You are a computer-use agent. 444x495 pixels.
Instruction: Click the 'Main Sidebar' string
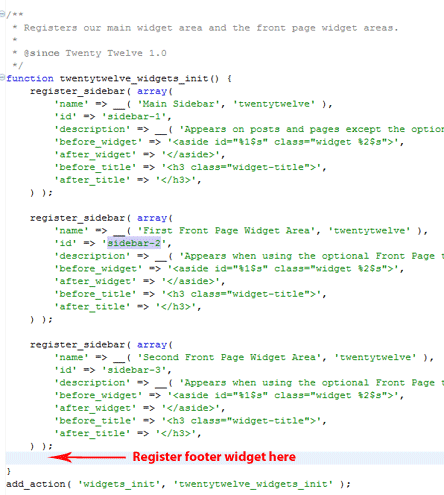pos(179,104)
